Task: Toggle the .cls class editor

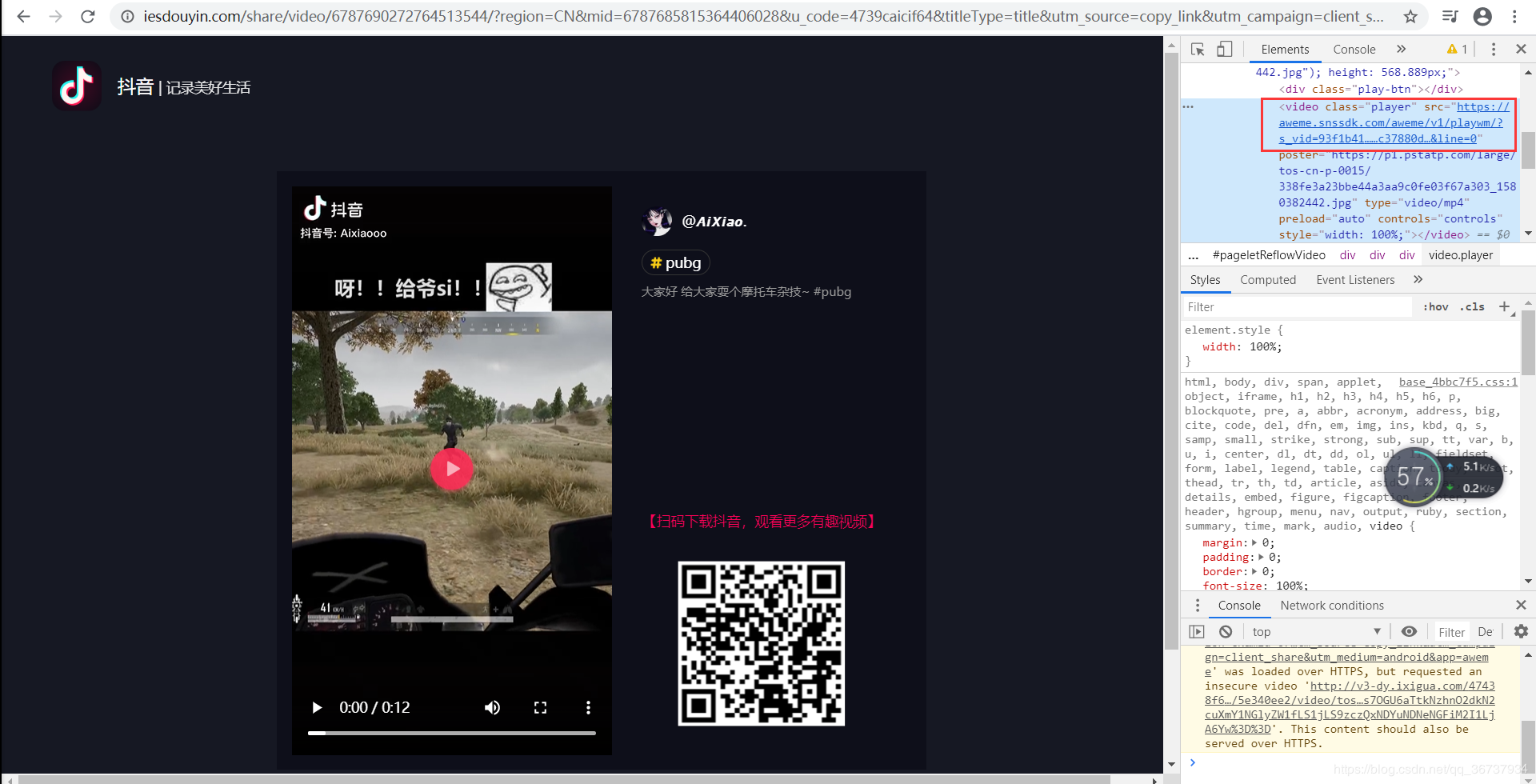Action: point(1472,307)
